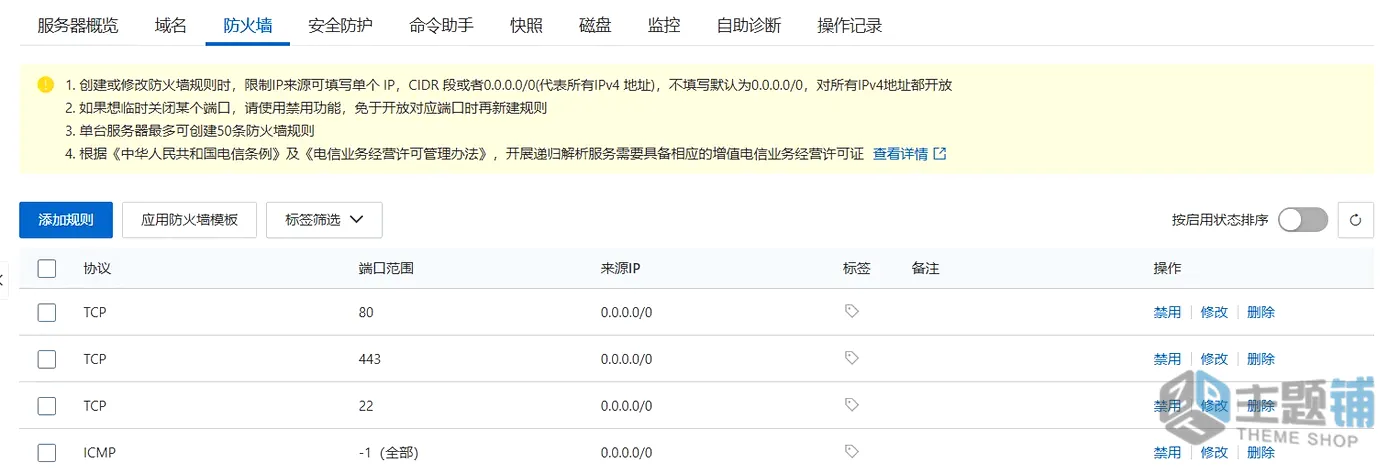
Task: Click the yellow warning icon in notice
Action: click(x=46, y=85)
